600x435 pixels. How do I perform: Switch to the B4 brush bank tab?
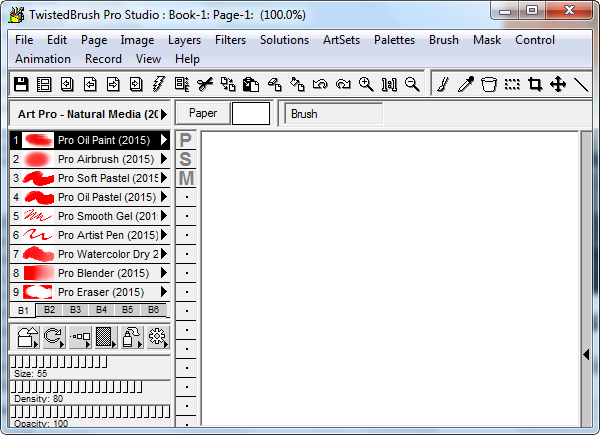(101, 310)
